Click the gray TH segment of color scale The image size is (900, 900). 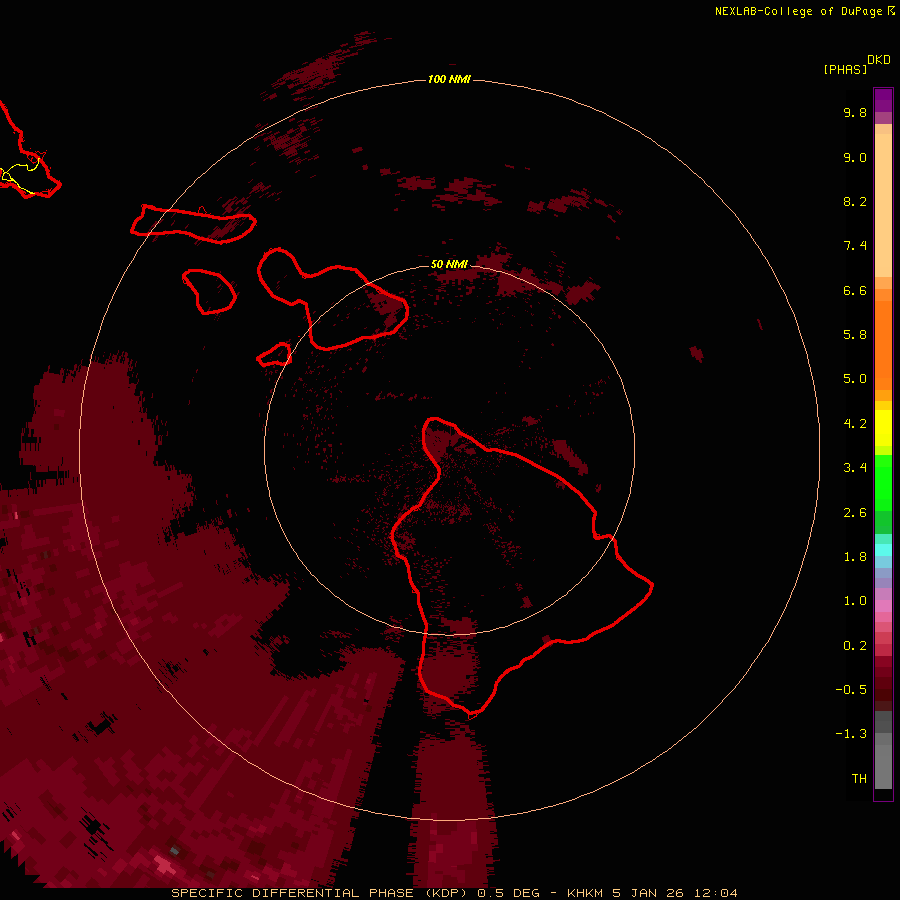tap(883, 766)
